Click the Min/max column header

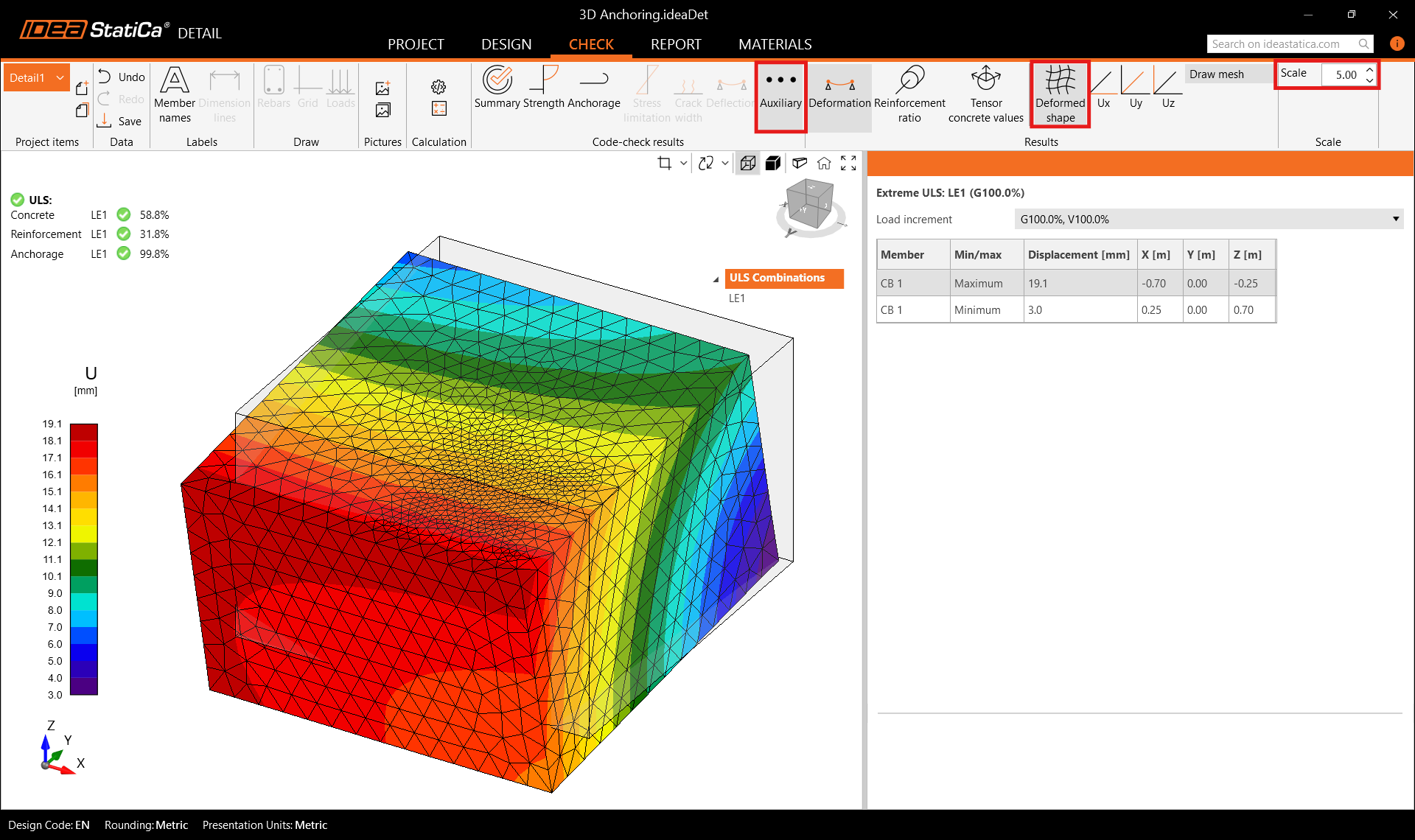pos(986,255)
